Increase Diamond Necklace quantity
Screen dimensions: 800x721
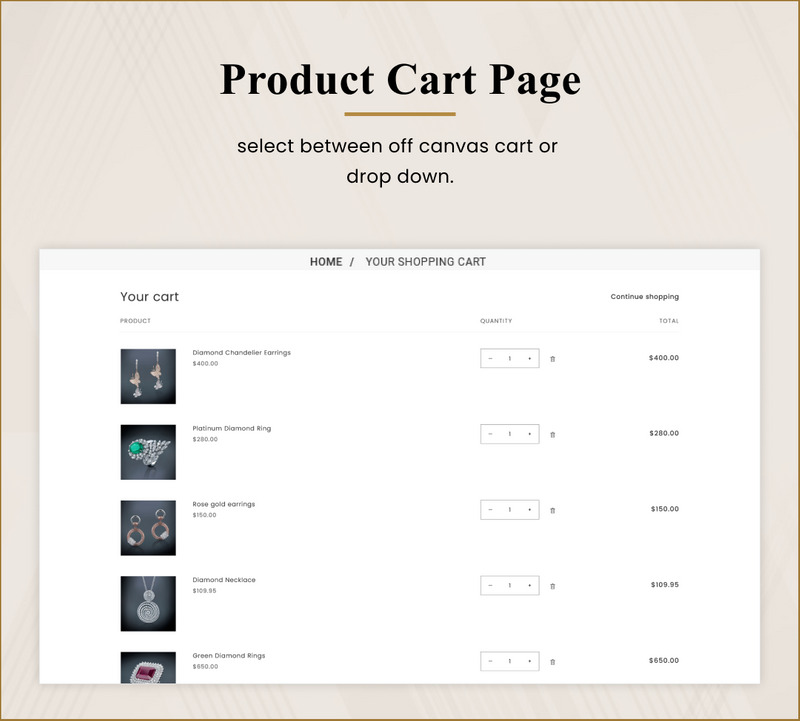tap(528, 586)
